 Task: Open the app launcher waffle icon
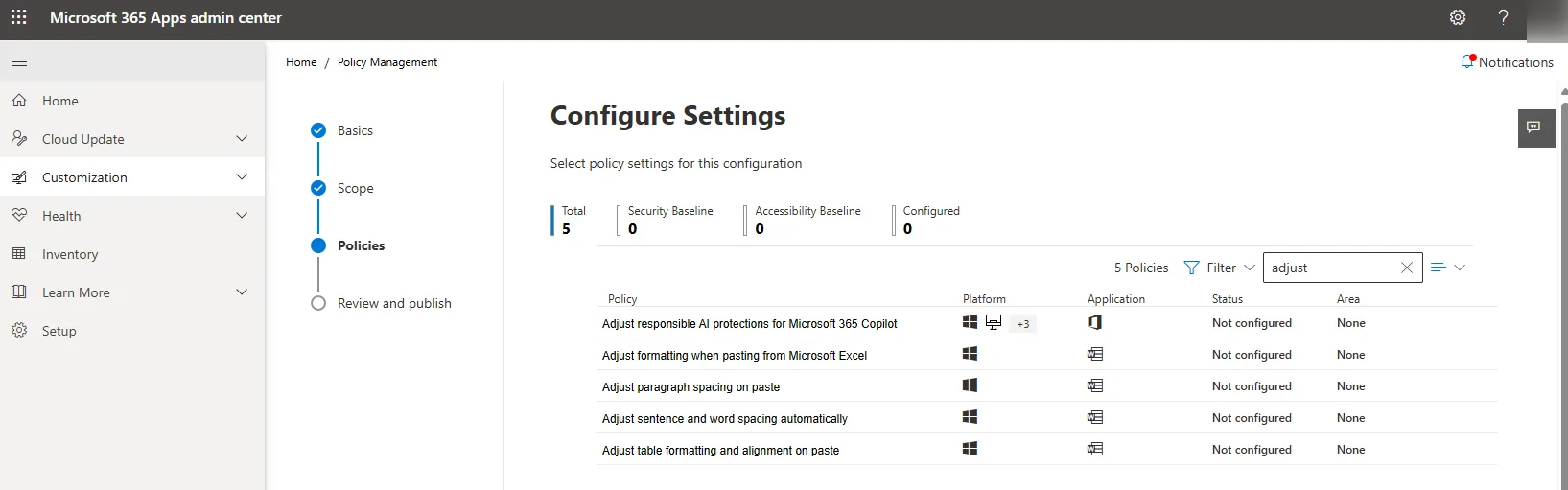[18, 17]
